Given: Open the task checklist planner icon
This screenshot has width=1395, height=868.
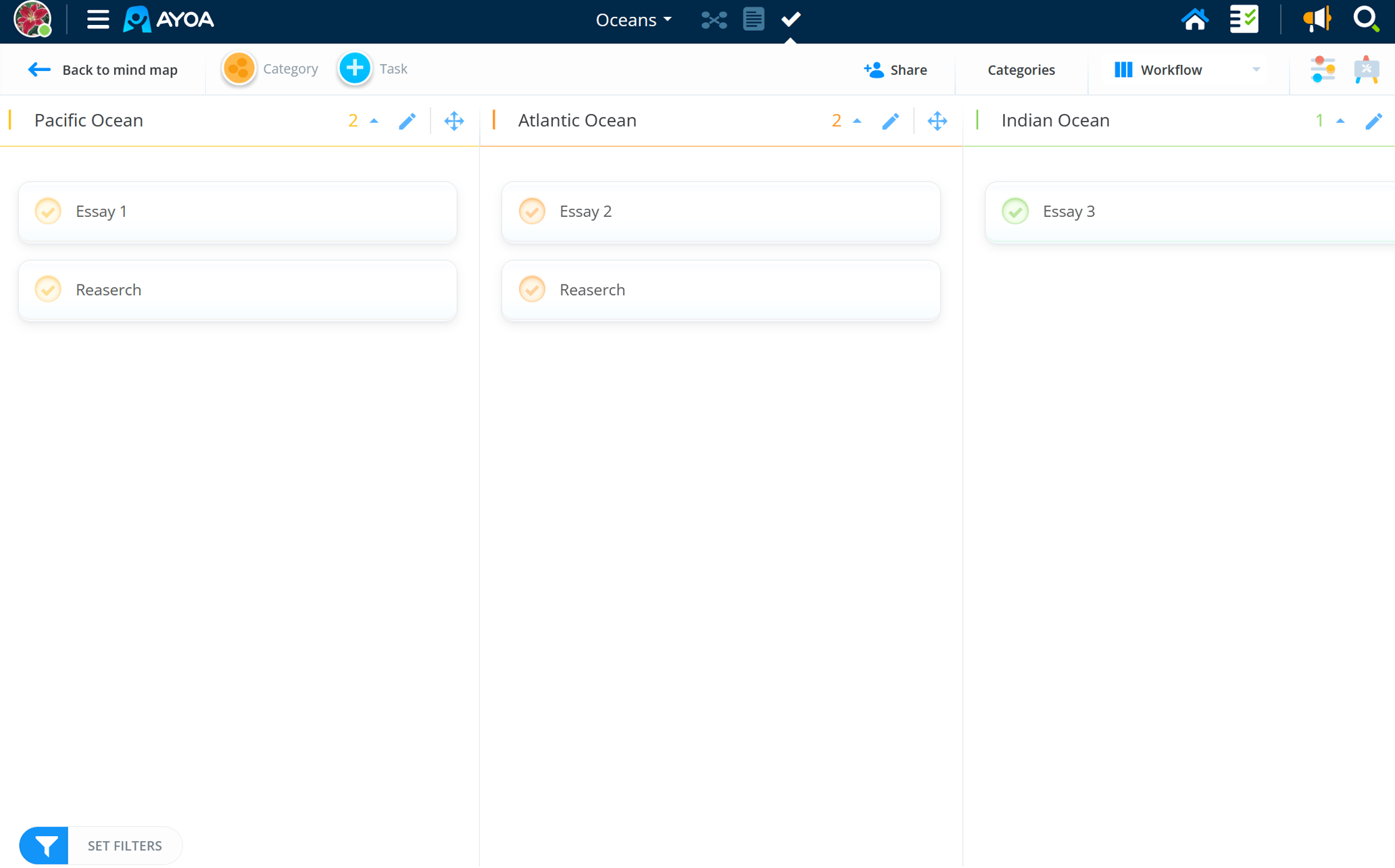Looking at the screenshot, I should (1244, 20).
